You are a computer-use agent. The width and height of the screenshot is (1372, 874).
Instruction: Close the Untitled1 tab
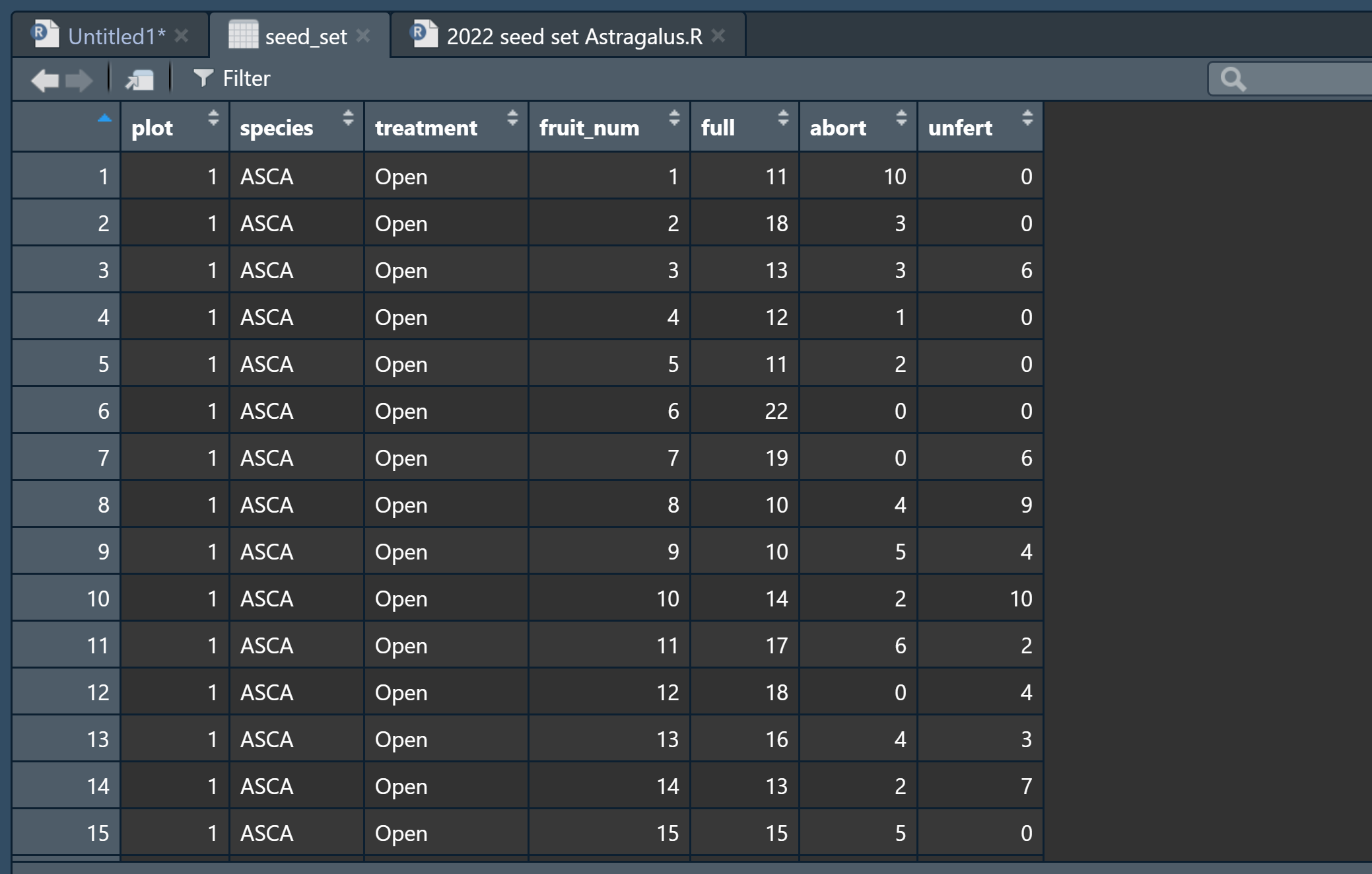(x=182, y=36)
